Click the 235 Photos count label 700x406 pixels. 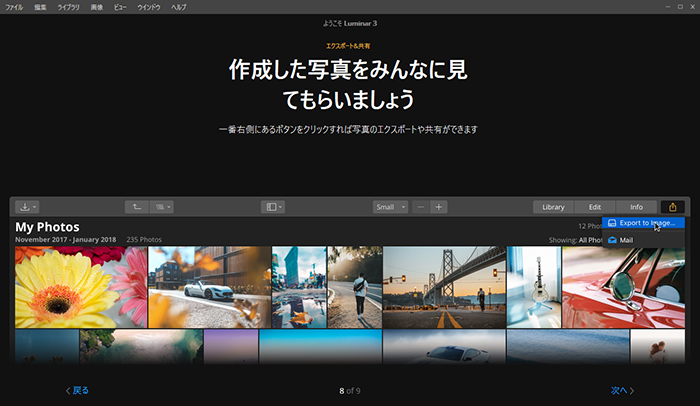tap(144, 239)
